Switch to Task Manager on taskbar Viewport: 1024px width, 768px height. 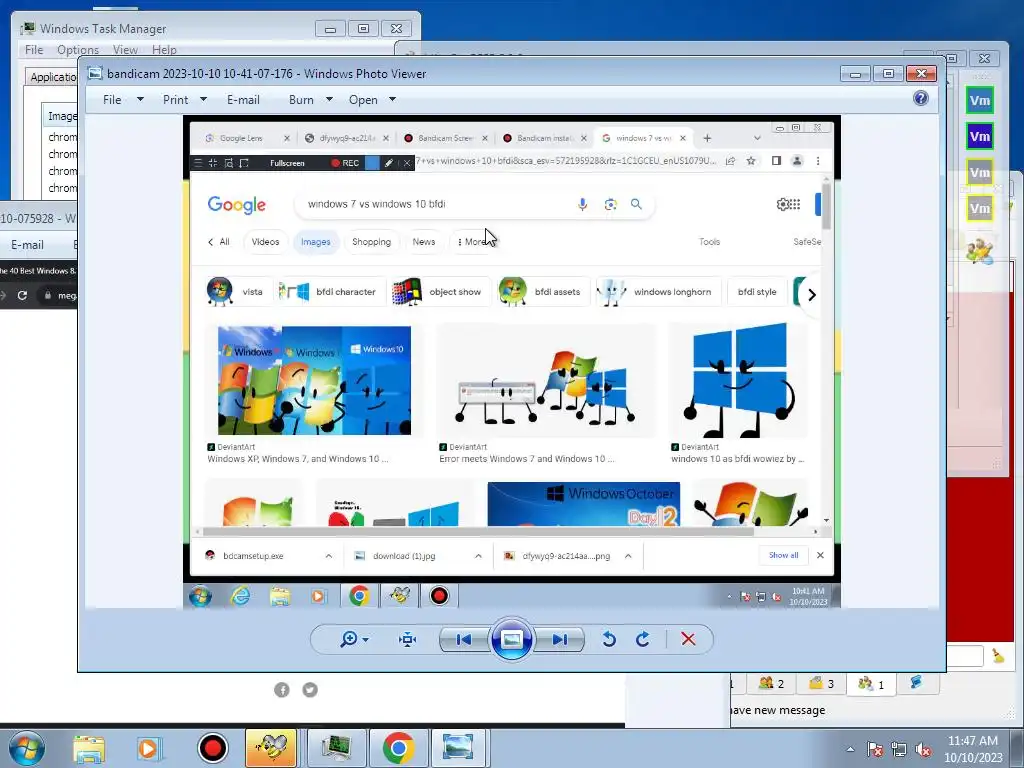coord(336,748)
